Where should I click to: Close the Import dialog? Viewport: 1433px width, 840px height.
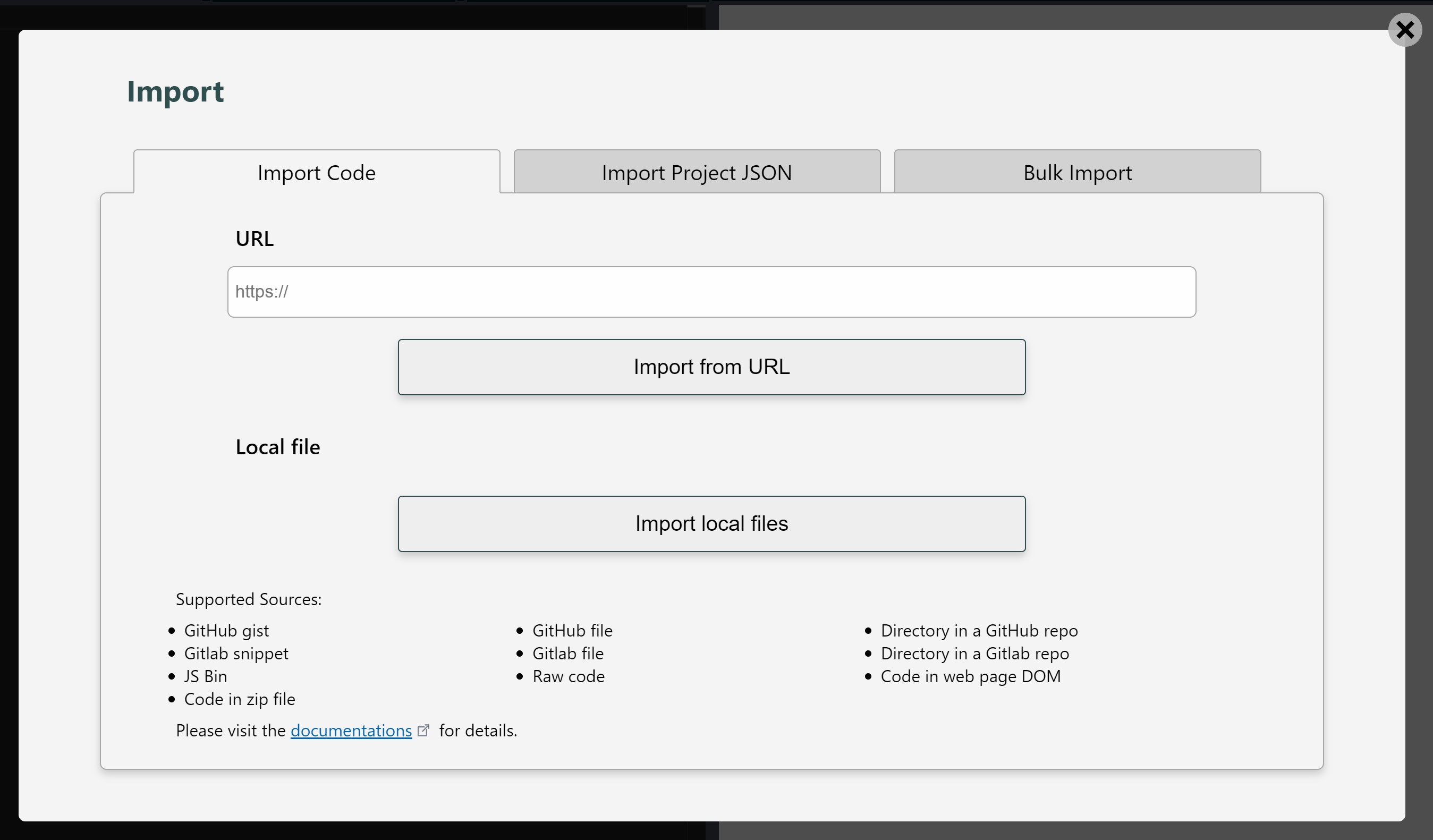(x=1404, y=30)
